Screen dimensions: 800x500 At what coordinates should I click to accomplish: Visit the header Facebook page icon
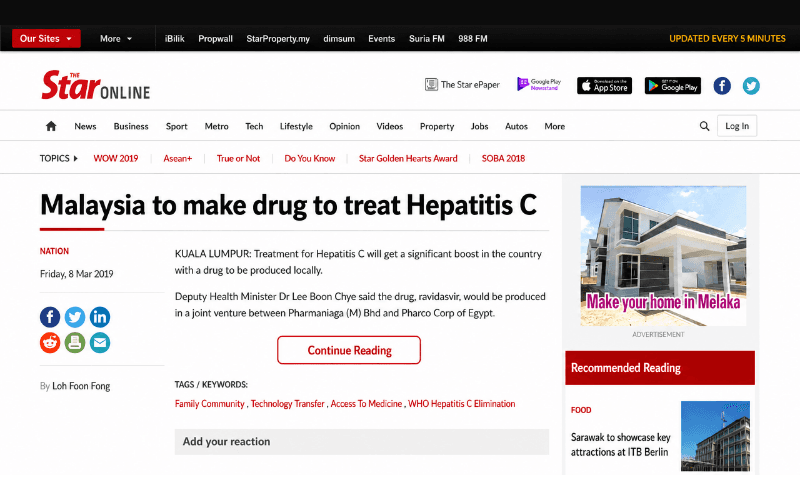coord(722,86)
